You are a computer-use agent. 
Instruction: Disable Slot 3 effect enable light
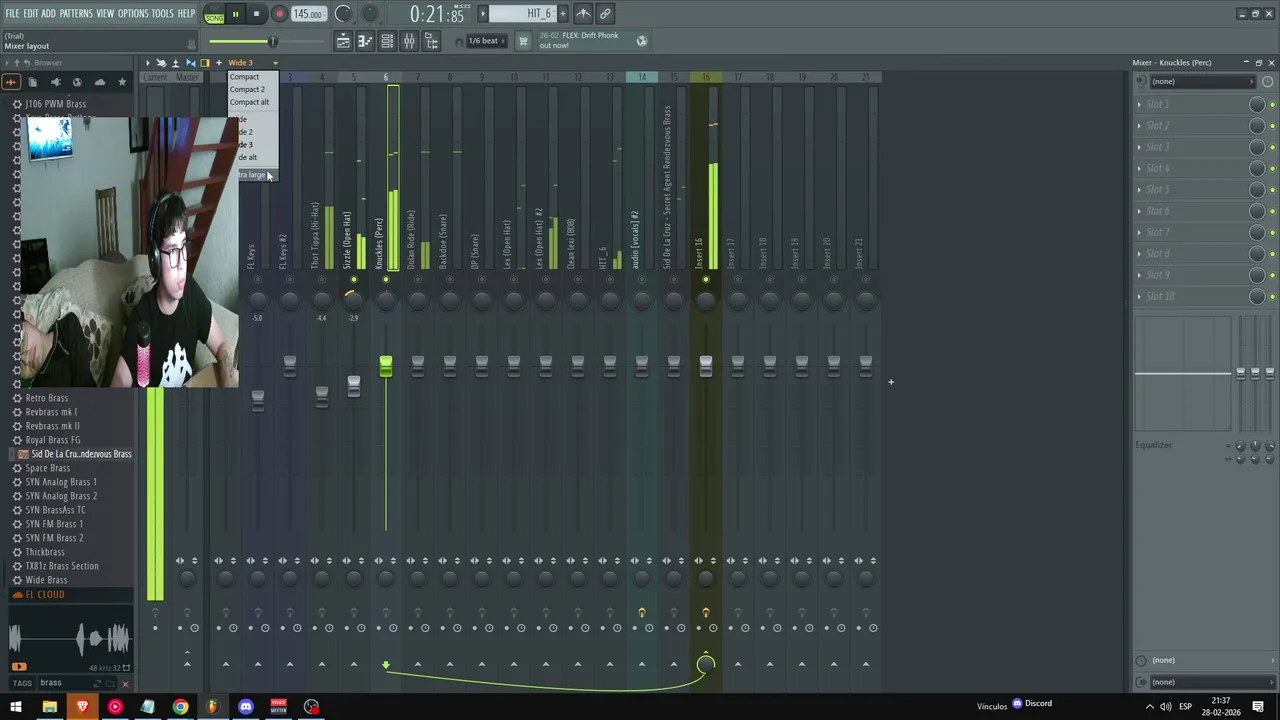coord(1272,148)
